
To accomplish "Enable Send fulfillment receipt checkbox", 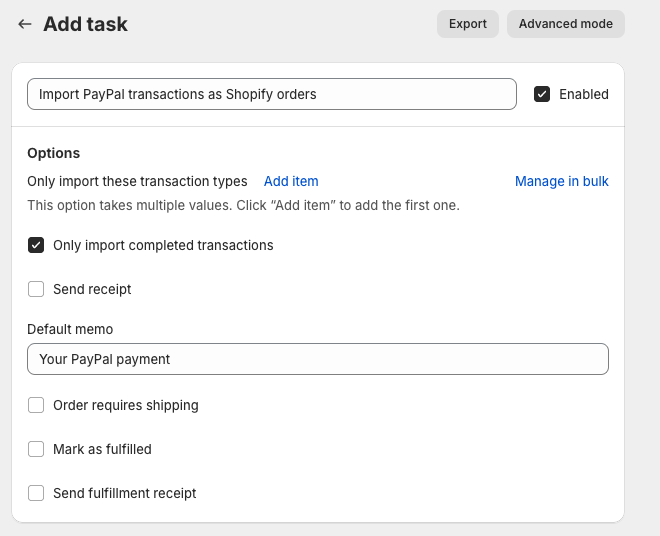I will click(36, 493).
